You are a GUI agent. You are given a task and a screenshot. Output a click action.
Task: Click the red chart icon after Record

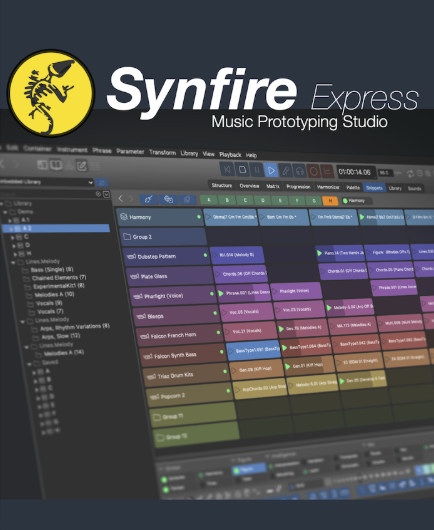(327, 172)
